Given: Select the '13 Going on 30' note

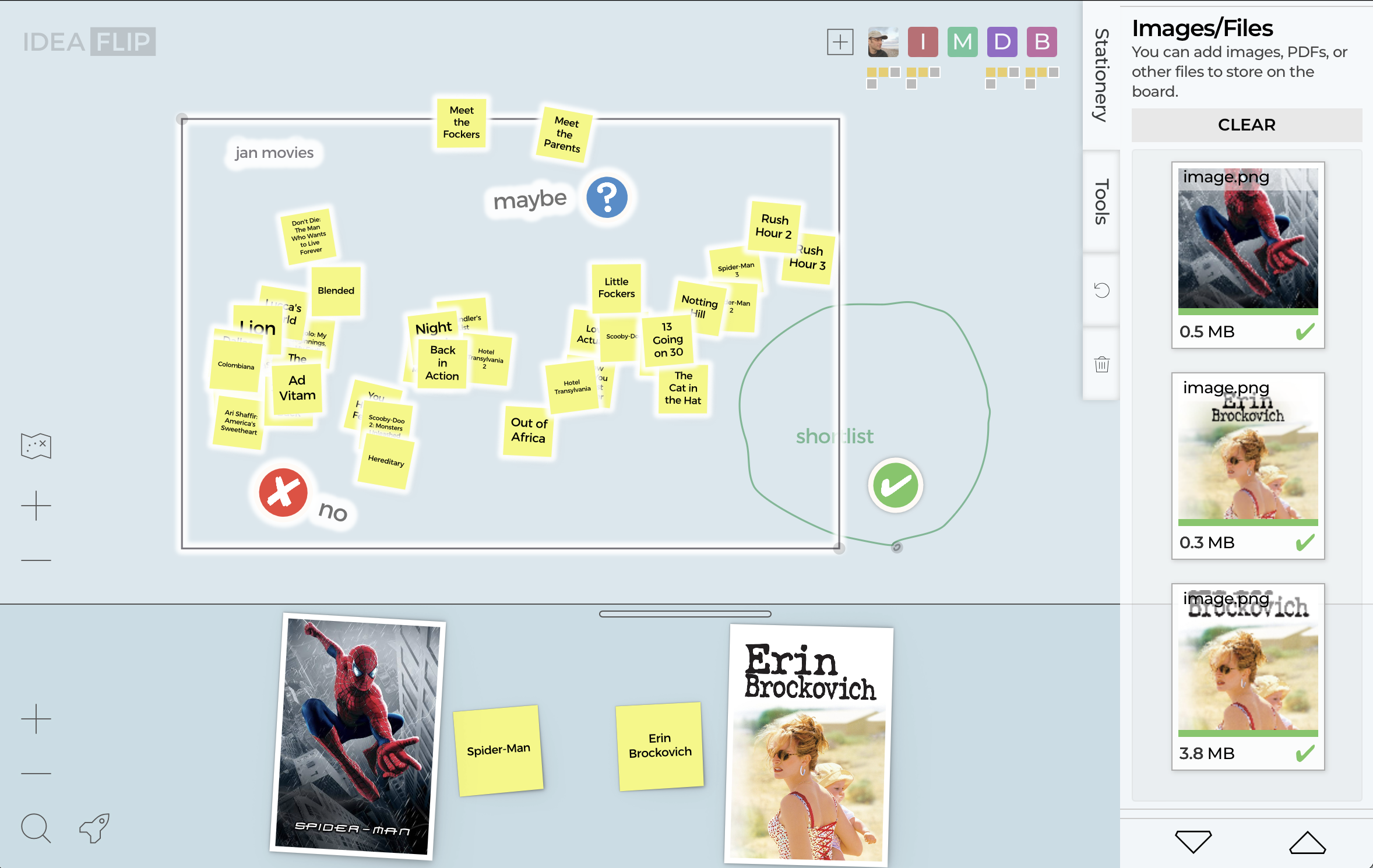Looking at the screenshot, I should [x=668, y=340].
